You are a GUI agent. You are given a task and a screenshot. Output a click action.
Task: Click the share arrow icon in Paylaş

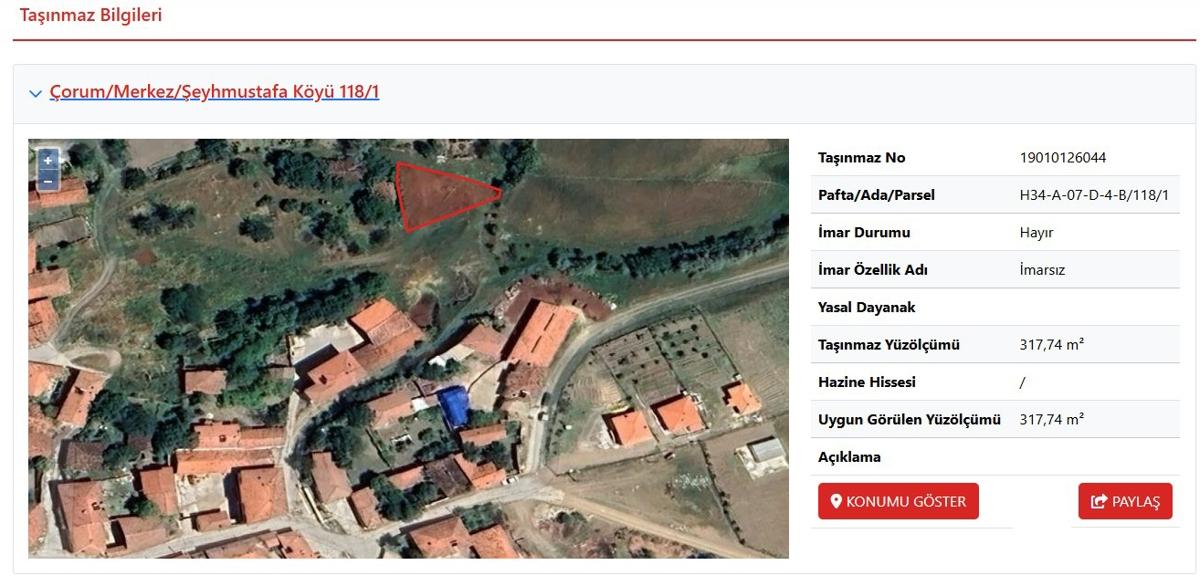pyautogui.click(x=1099, y=502)
